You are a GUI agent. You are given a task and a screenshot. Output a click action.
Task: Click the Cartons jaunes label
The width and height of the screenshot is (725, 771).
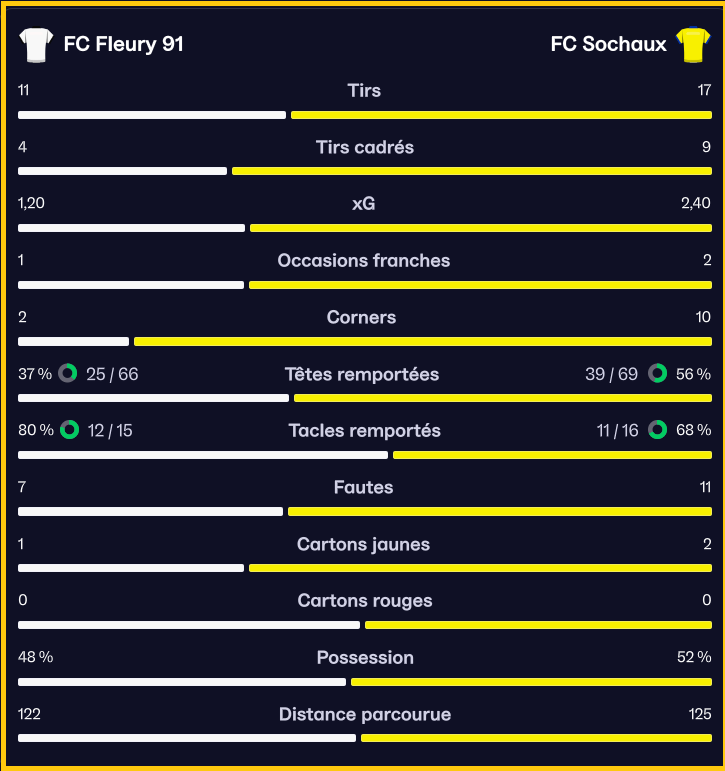tap(363, 544)
